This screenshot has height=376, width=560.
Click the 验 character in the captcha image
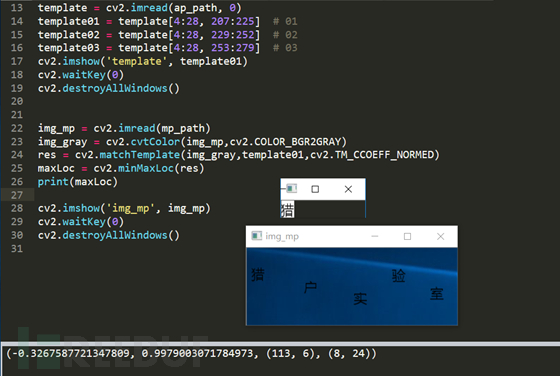(399, 276)
